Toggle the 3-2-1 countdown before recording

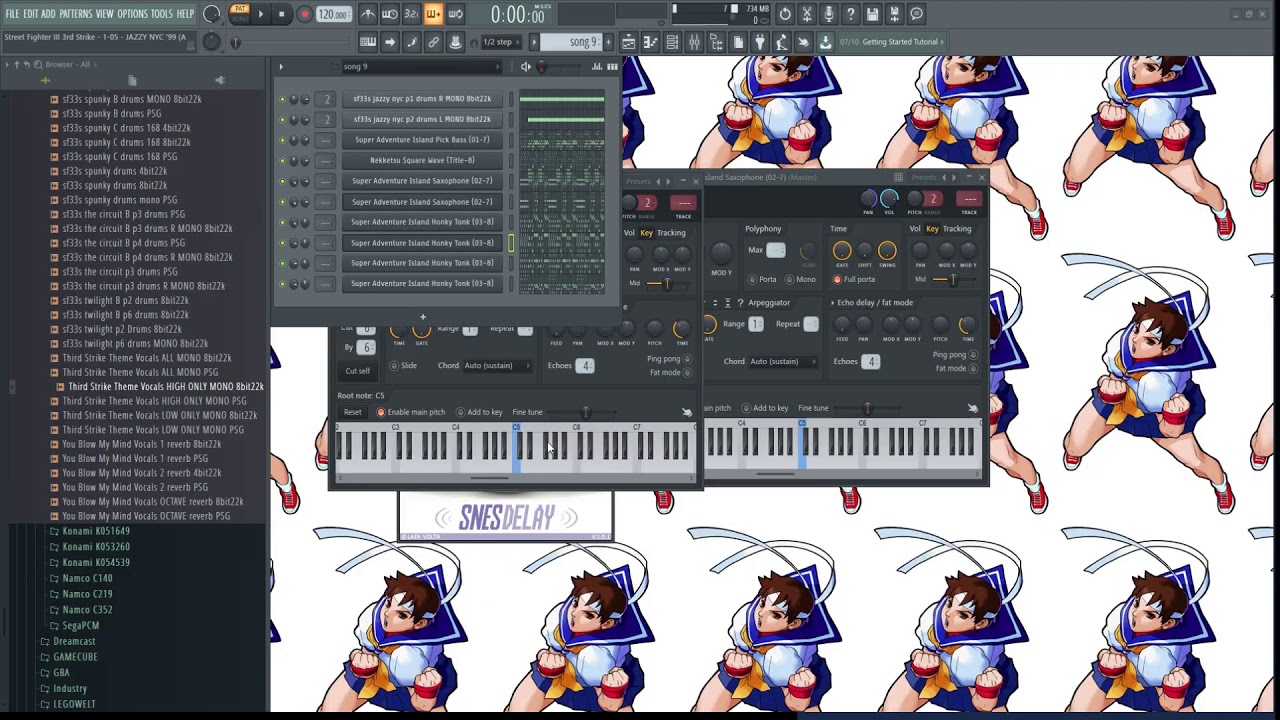tap(411, 15)
